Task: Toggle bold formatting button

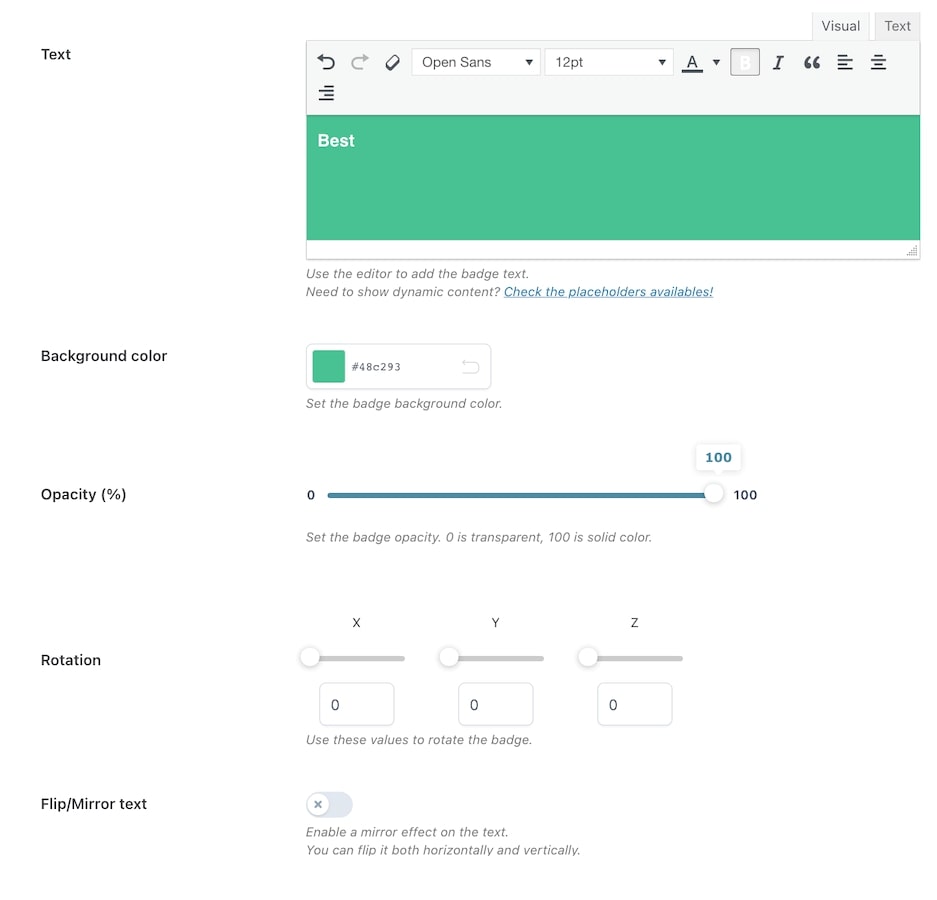Action: 745,62
